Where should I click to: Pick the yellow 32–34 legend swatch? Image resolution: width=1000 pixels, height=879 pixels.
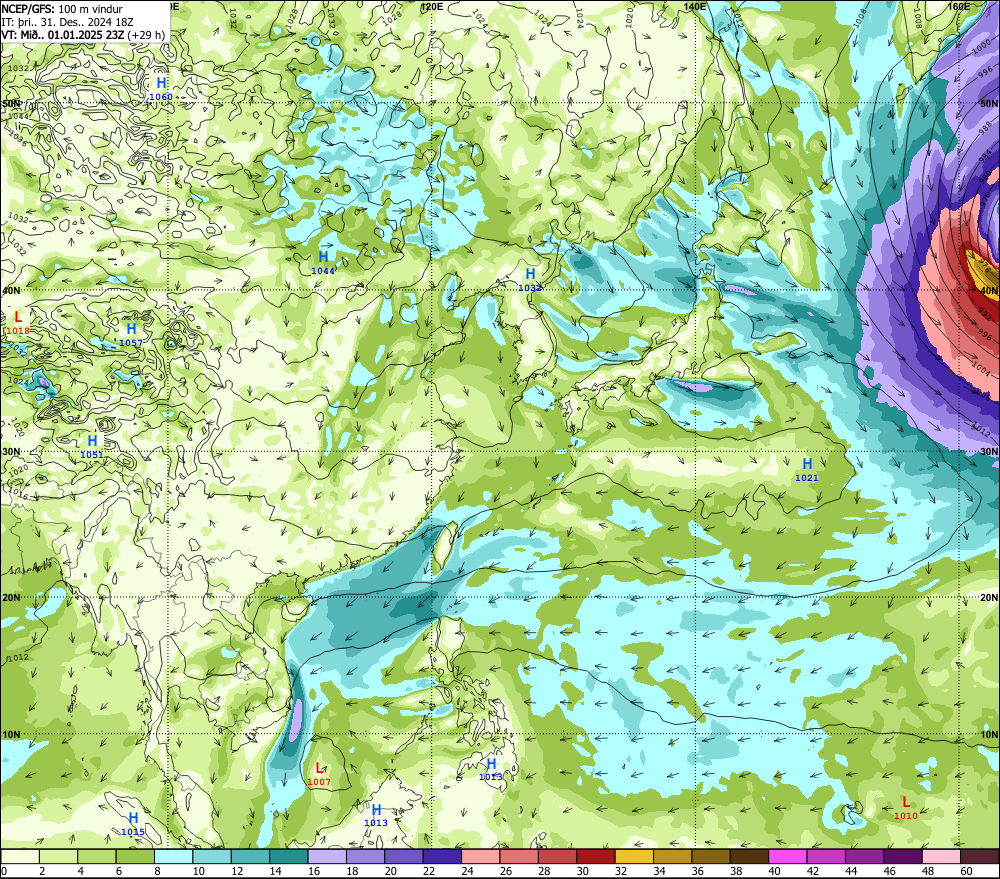click(634, 856)
